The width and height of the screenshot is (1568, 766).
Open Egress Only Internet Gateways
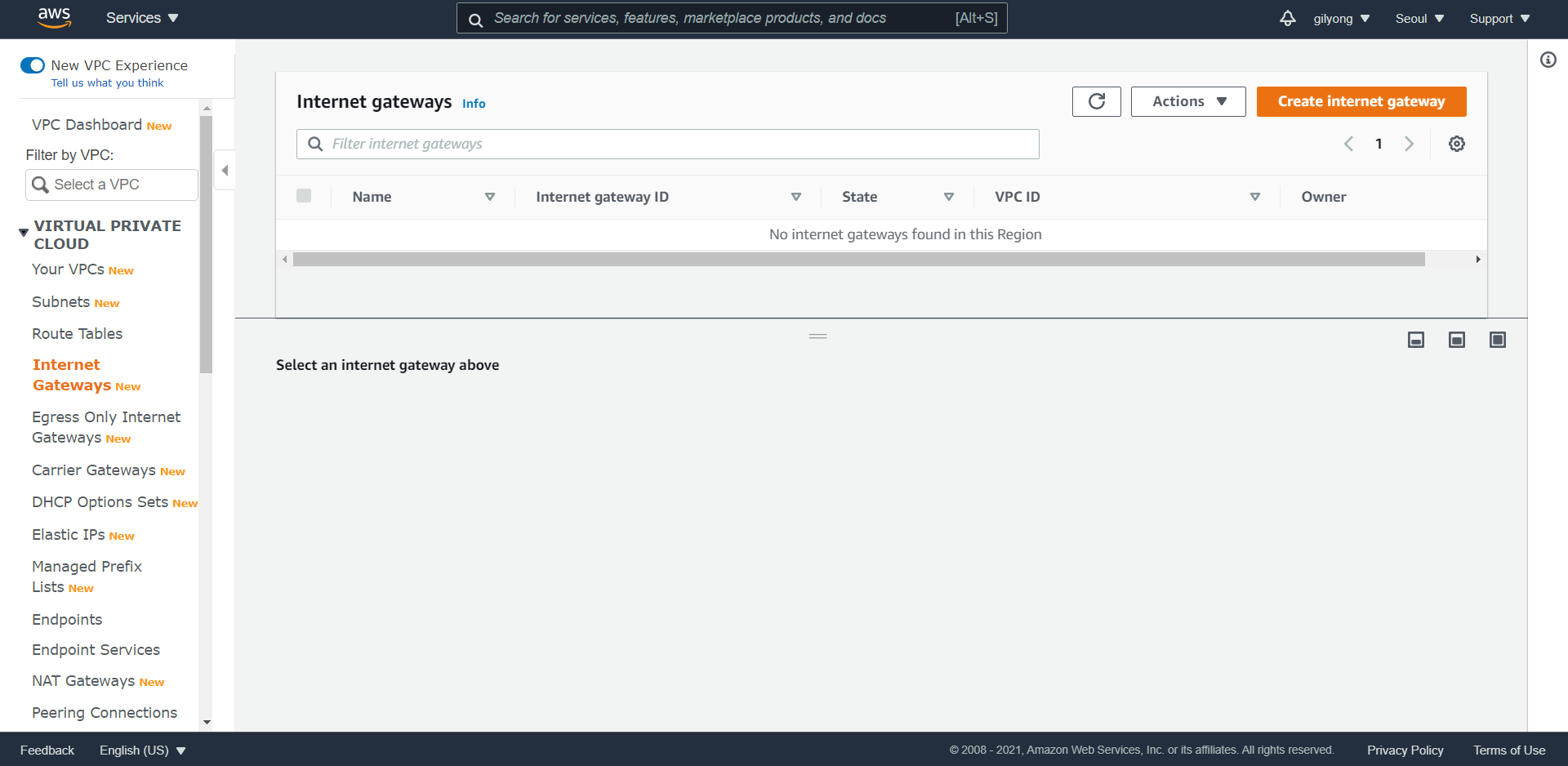(106, 427)
